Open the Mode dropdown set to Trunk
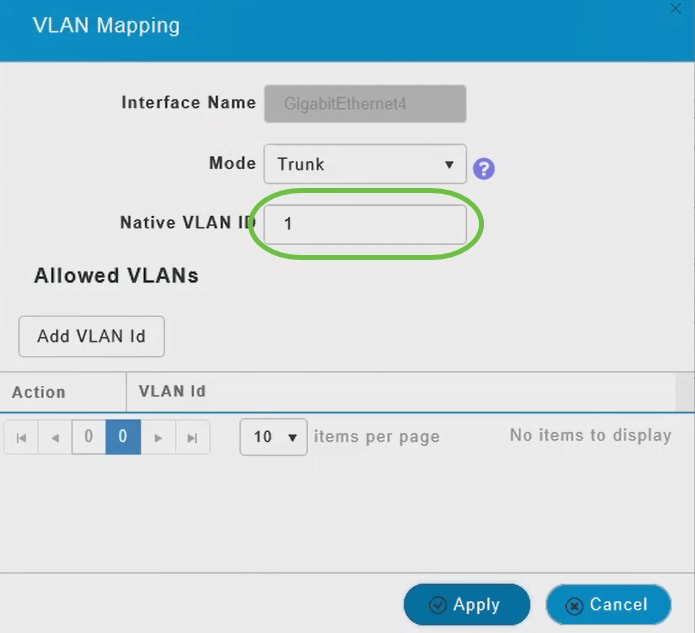The width and height of the screenshot is (695, 633). point(365,164)
